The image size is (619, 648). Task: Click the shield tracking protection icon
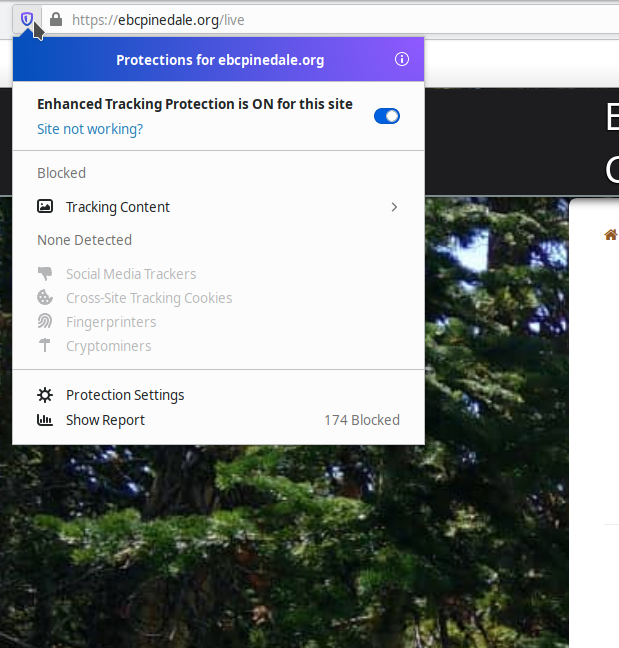point(27,19)
